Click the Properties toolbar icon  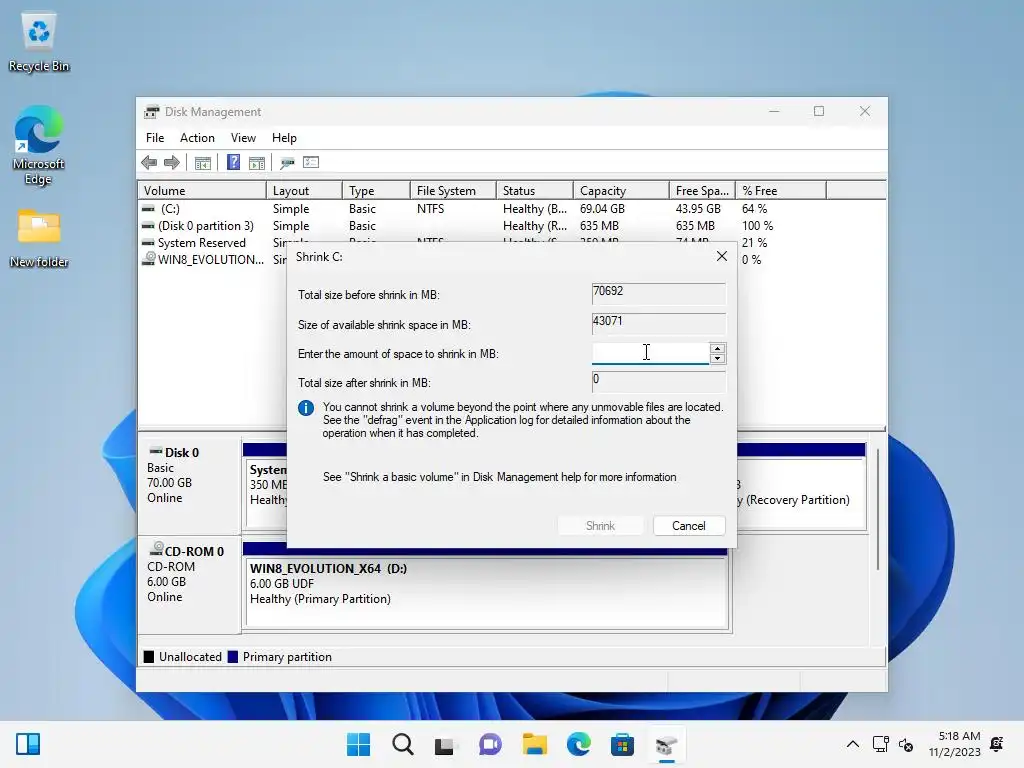(x=311, y=162)
